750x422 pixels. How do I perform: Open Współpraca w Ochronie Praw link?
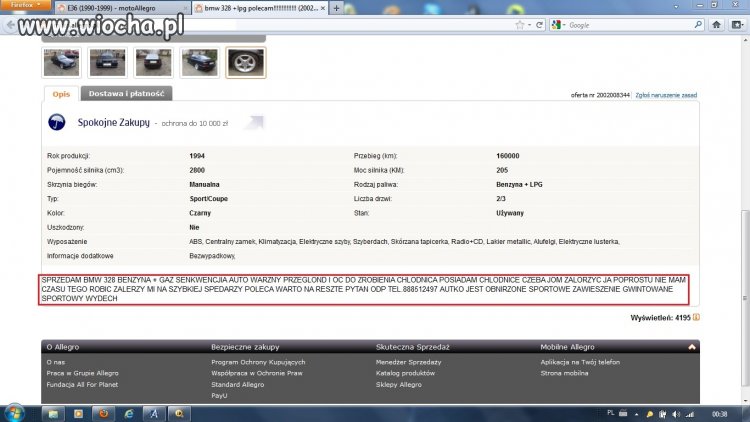[257, 373]
